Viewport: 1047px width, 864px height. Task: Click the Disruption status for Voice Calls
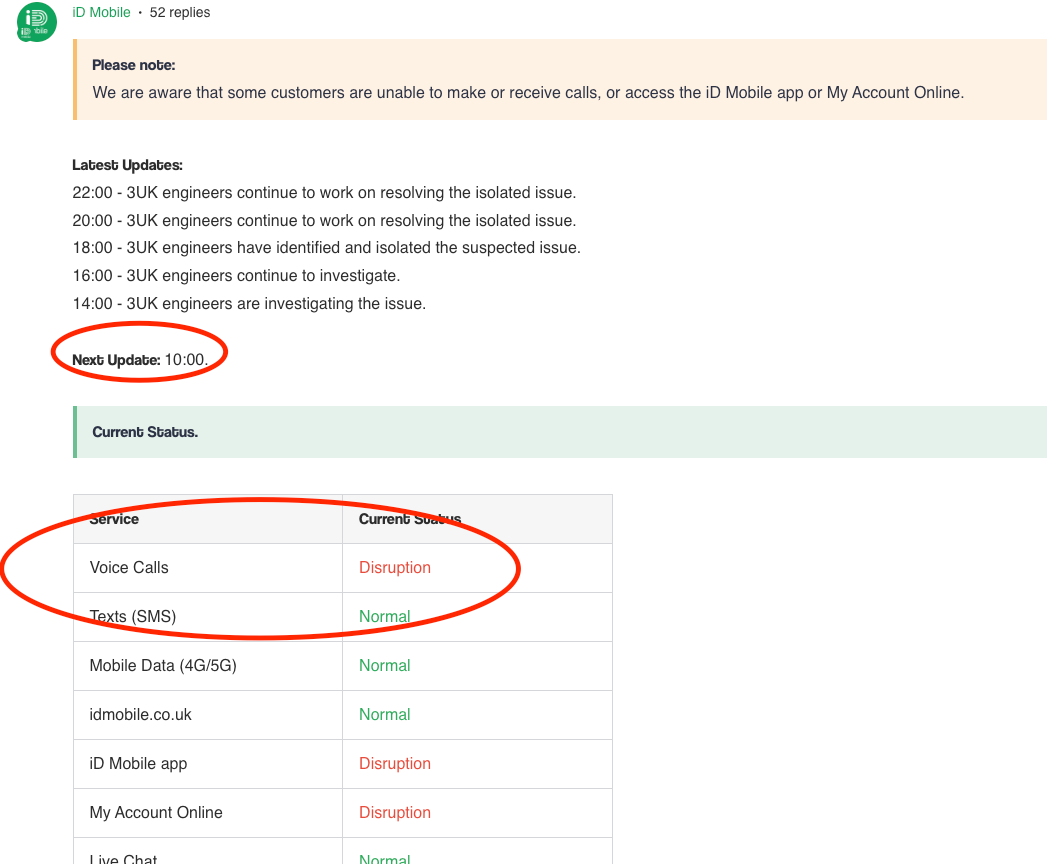[x=395, y=568]
